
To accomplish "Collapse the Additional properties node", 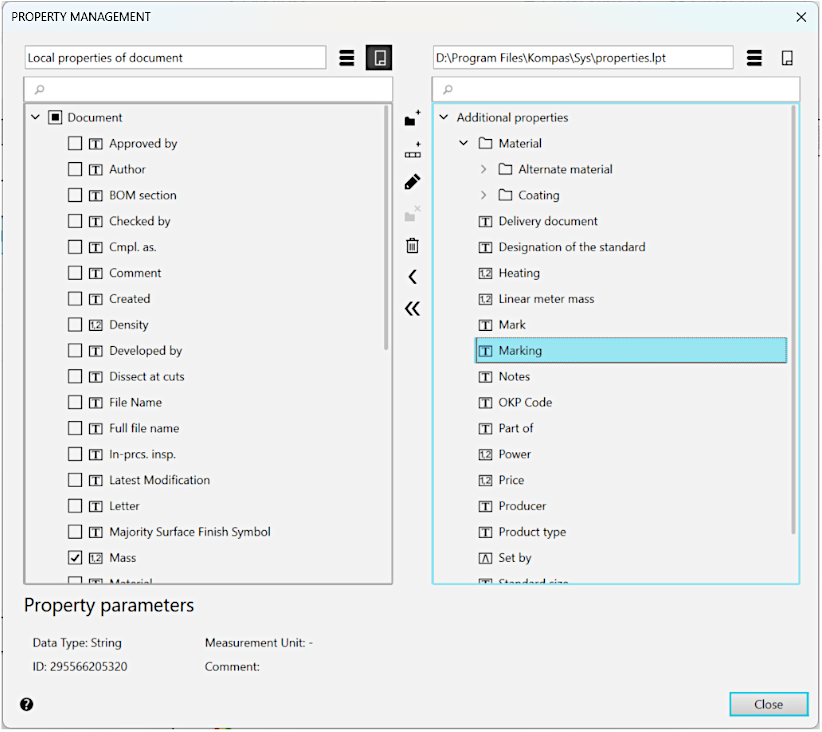I will tap(444, 118).
